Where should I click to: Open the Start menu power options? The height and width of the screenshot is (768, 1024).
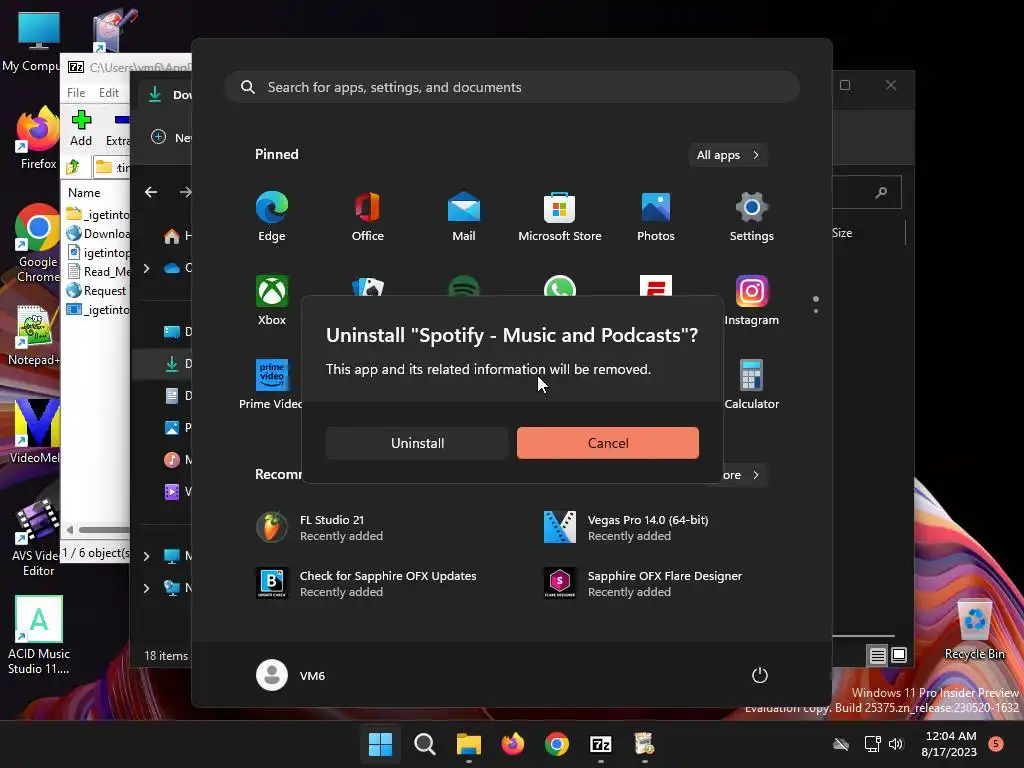(760, 675)
